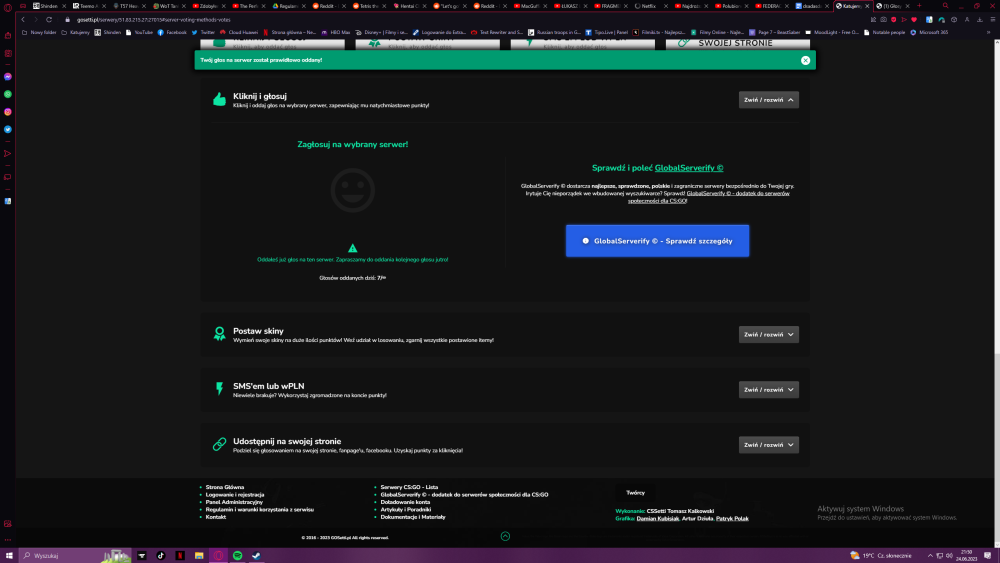Open the player arrow icon in Opera sidebar
The height and width of the screenshot is (563, 1000).
point(8,154)
